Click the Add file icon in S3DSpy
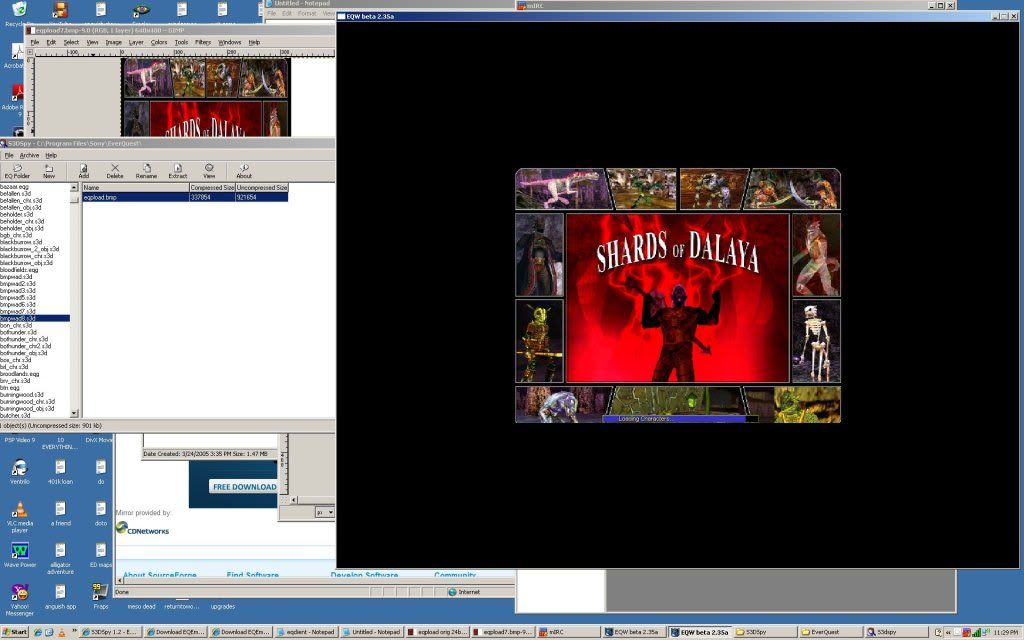The height and width of the screenshot is (640, 1024). click(84, 171)
